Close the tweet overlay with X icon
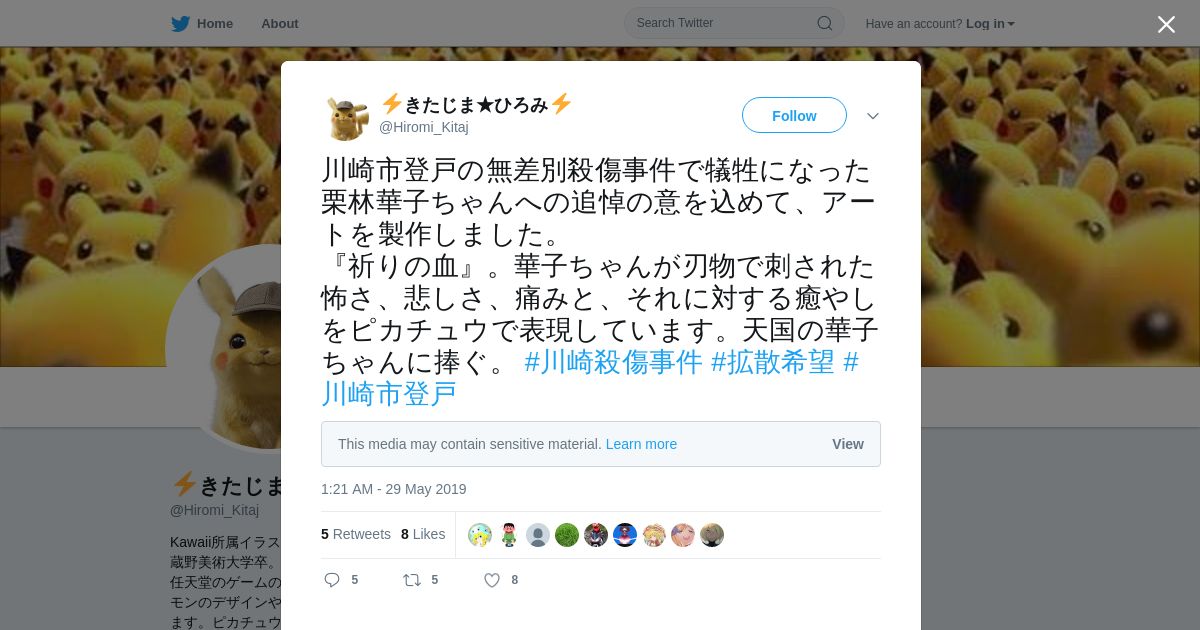 pyautogui.click(x=1166, y=24)
